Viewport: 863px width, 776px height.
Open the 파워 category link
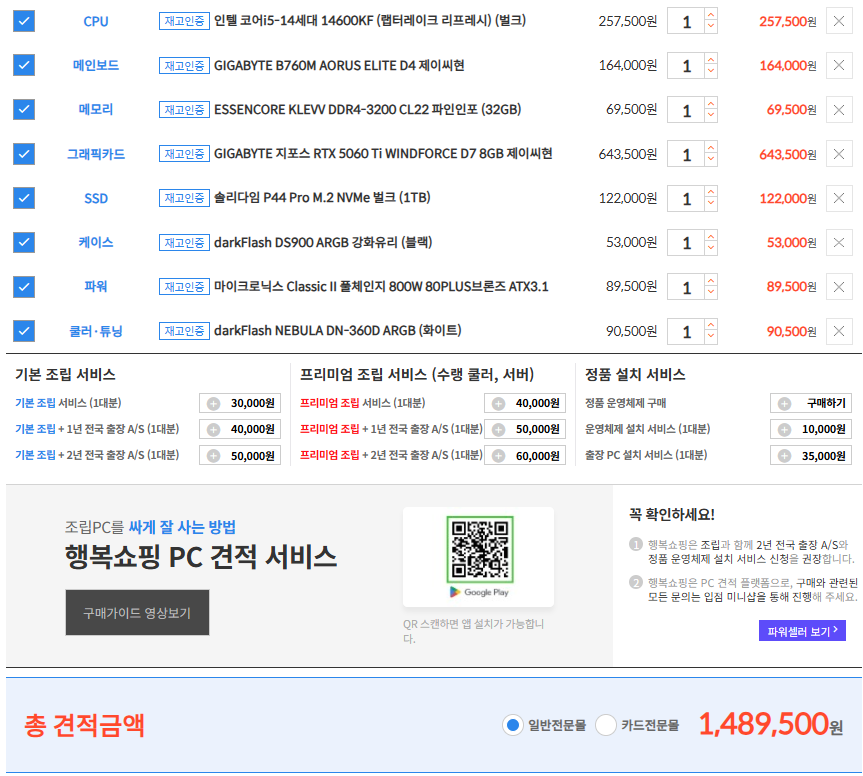coord(96,287)
